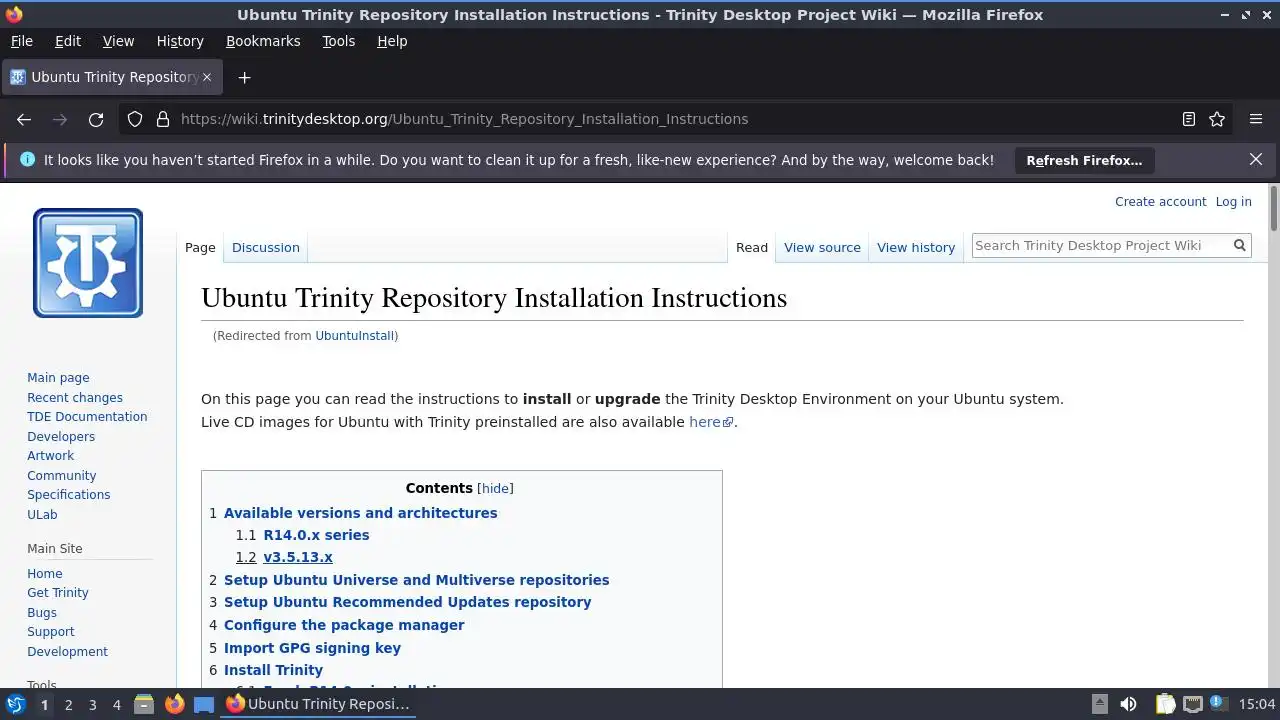The image size is (1280, 720).
Task: Bookmark this page with the star icon
Action: 1217,119
